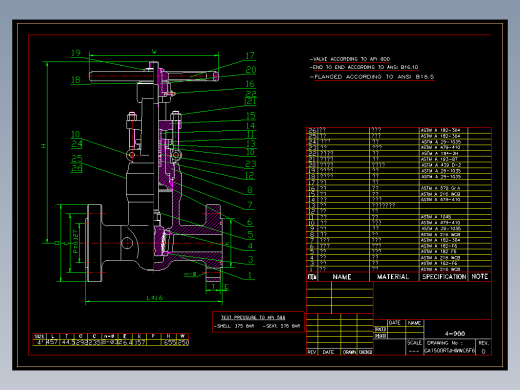Select value '457' in dimension table
This screenshot has height=390, width=520.
coord(52,342)
